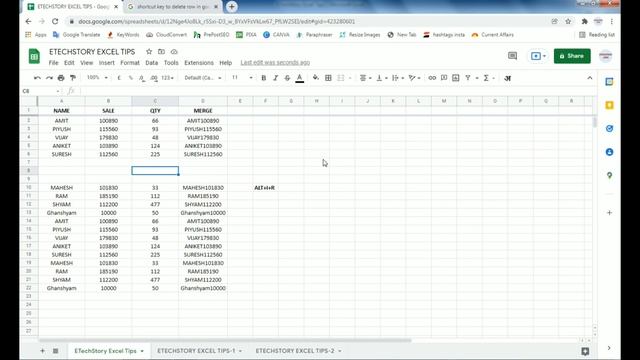Toggle italic formatting
The width and height of the screenshot is (640, 360).
pos(276,78)
